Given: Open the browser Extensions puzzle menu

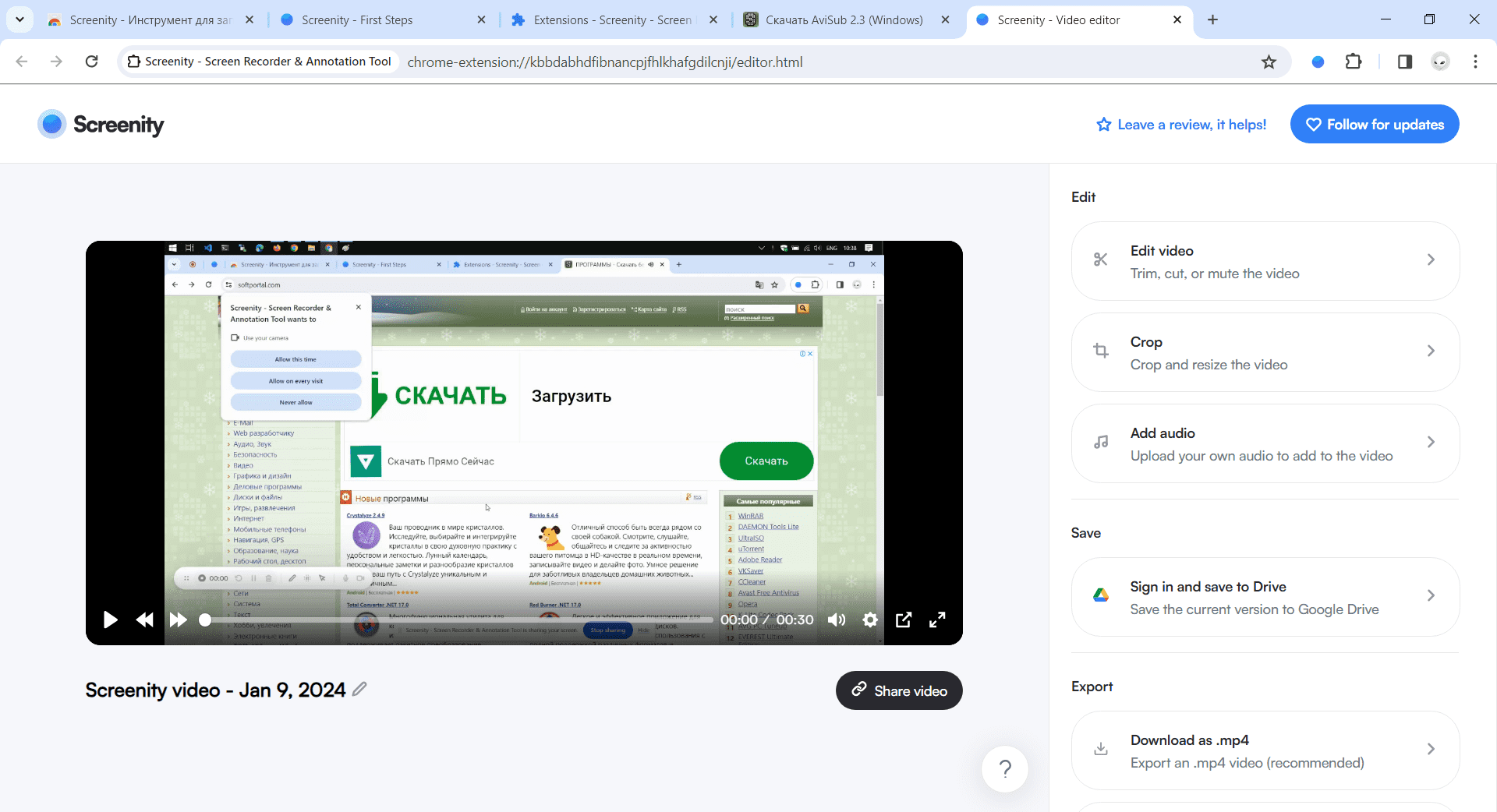Looking at the screenshot, I should pyautogui.click(x=1354, y=62).
